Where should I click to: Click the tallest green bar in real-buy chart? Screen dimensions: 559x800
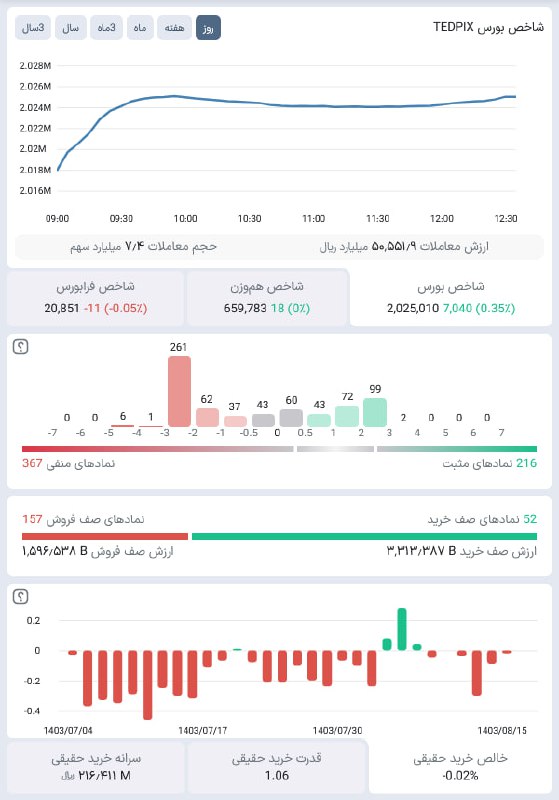coord(402,629)
